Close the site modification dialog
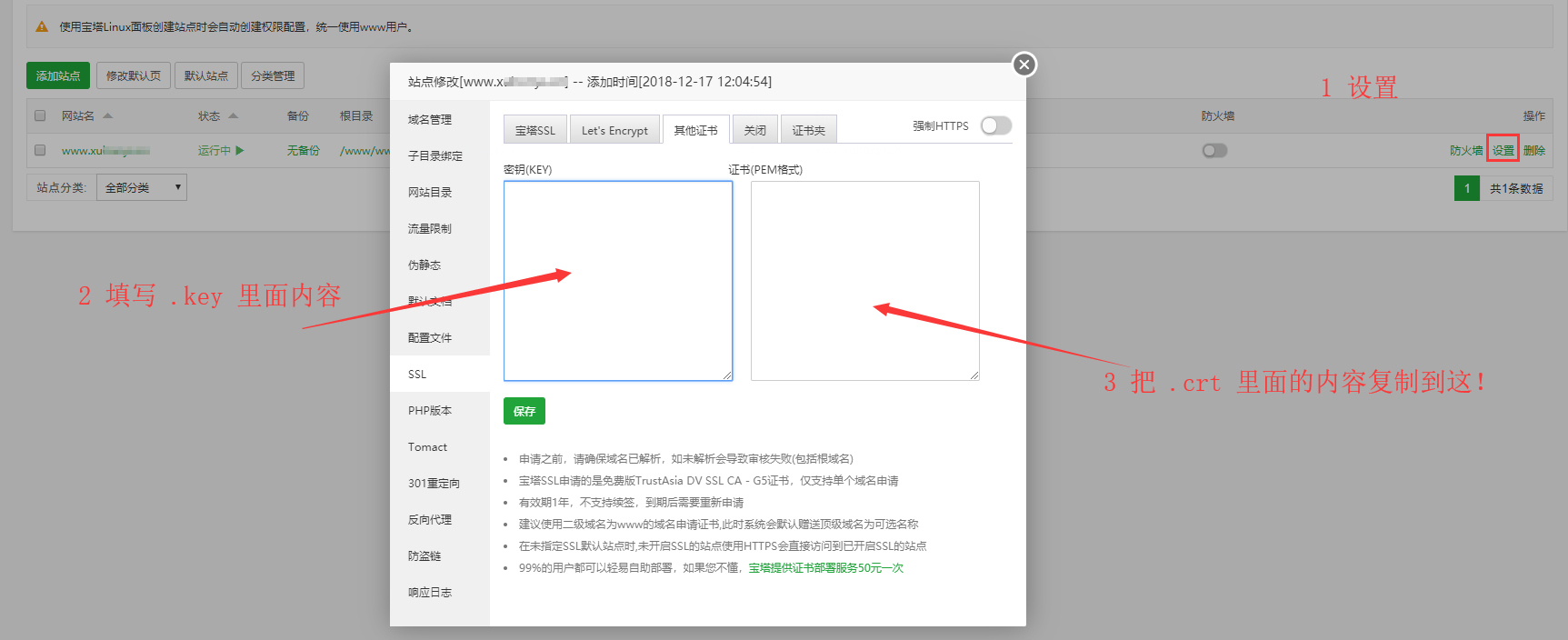 coord(1024,65)
